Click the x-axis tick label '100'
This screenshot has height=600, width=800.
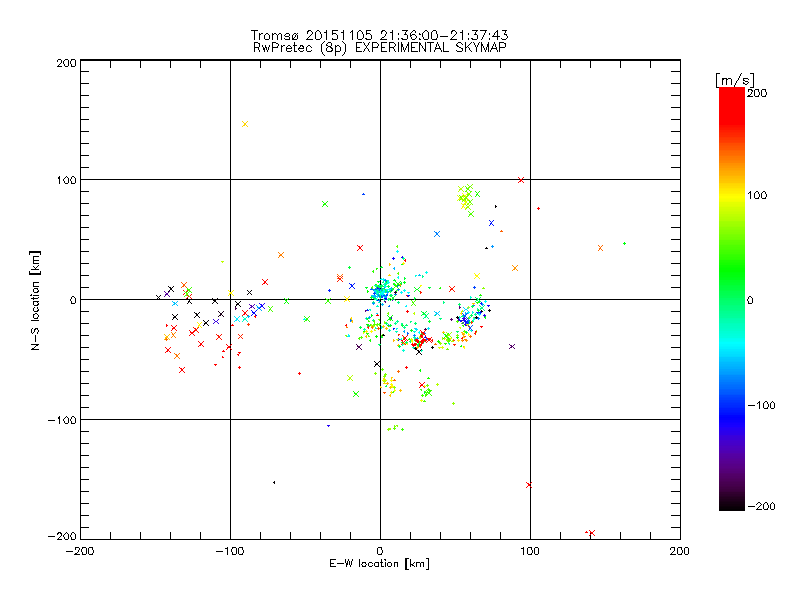click(530, 551)
